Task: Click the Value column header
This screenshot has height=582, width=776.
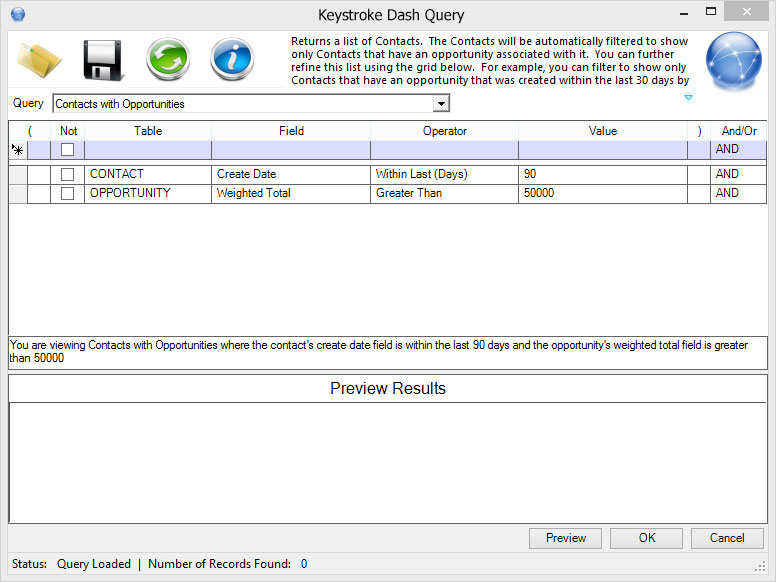Action: coord(603,131)
